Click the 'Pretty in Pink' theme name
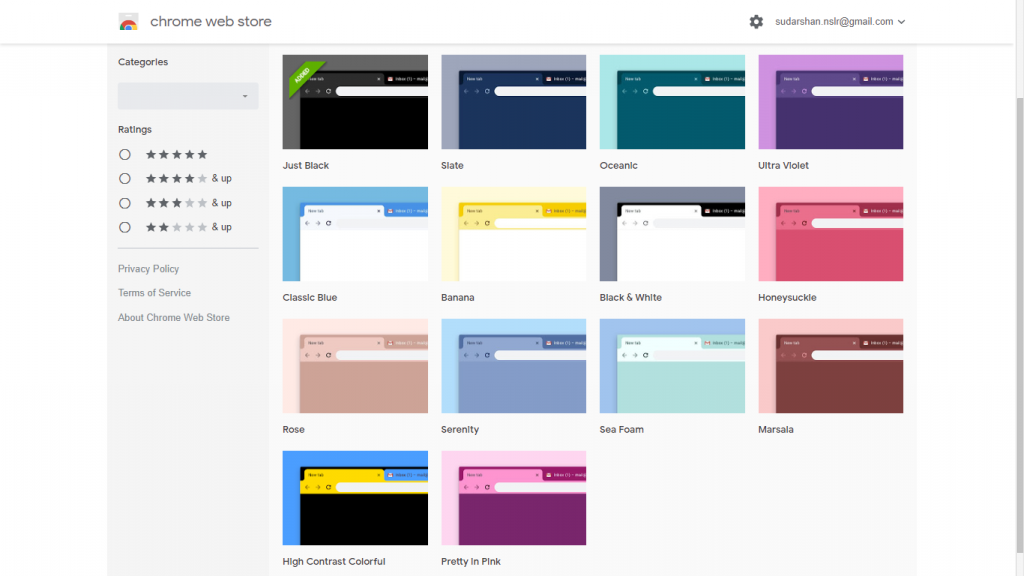The height and width of the screenshot is (576, 1024). tap(471, 561)
